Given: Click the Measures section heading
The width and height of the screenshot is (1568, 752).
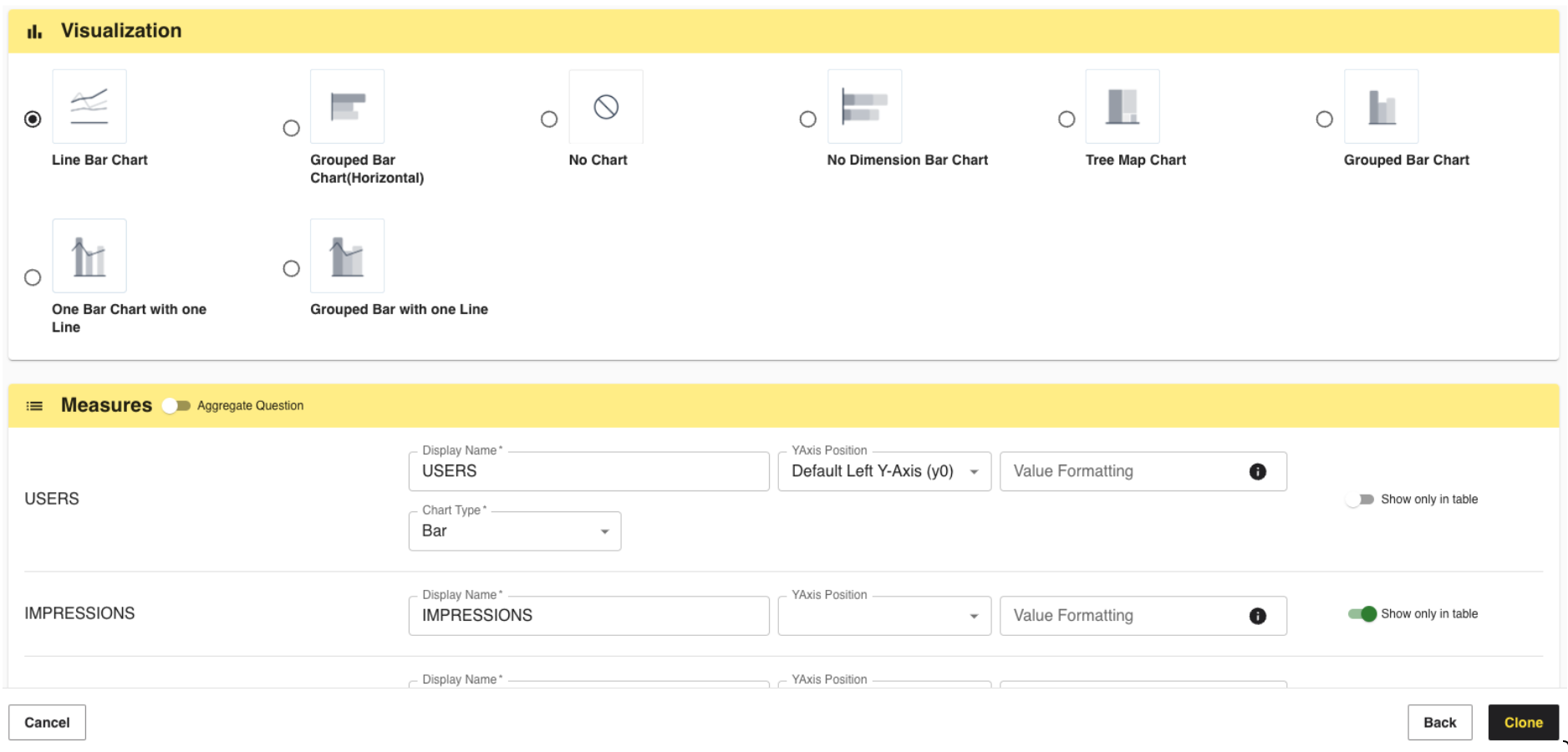Looking at the screenshot, I should [106, 405].
